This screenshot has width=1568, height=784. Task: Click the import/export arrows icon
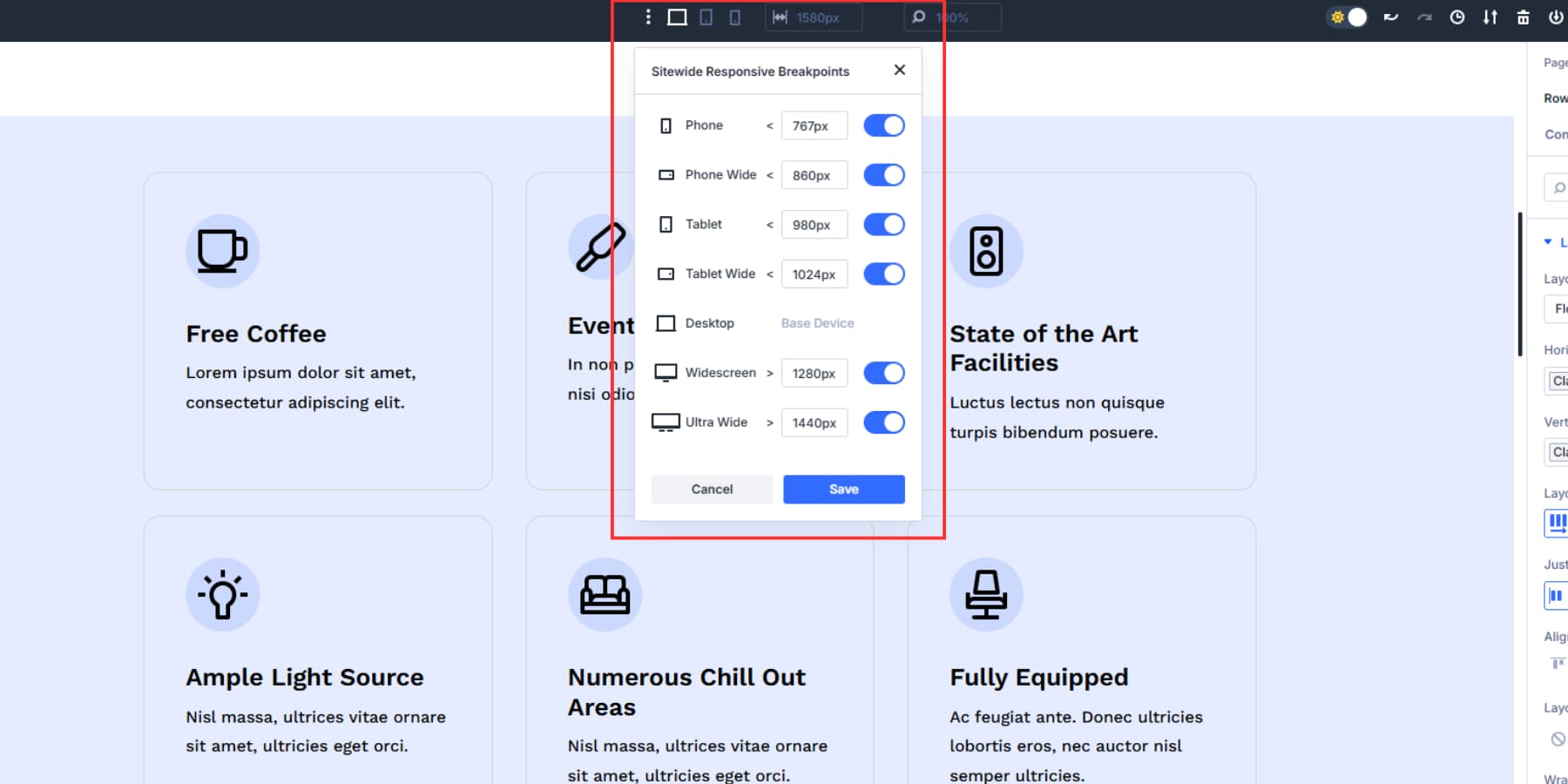(1490, 17)
